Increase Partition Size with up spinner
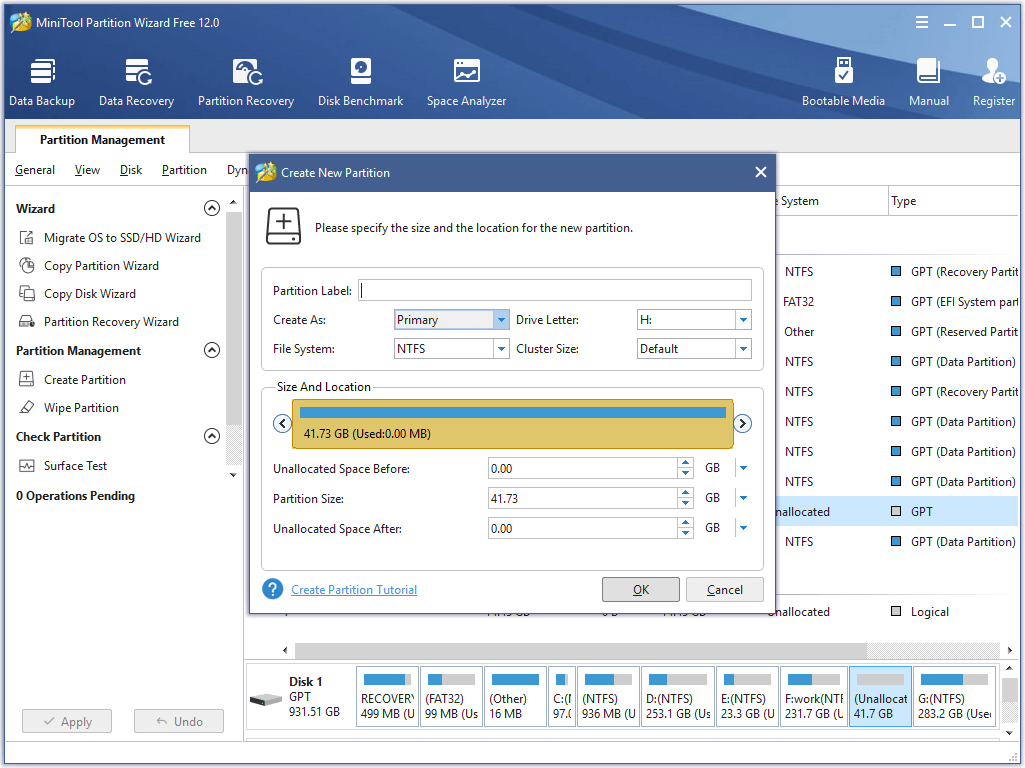Viewport: 1025px width, 768px height. 685,493
